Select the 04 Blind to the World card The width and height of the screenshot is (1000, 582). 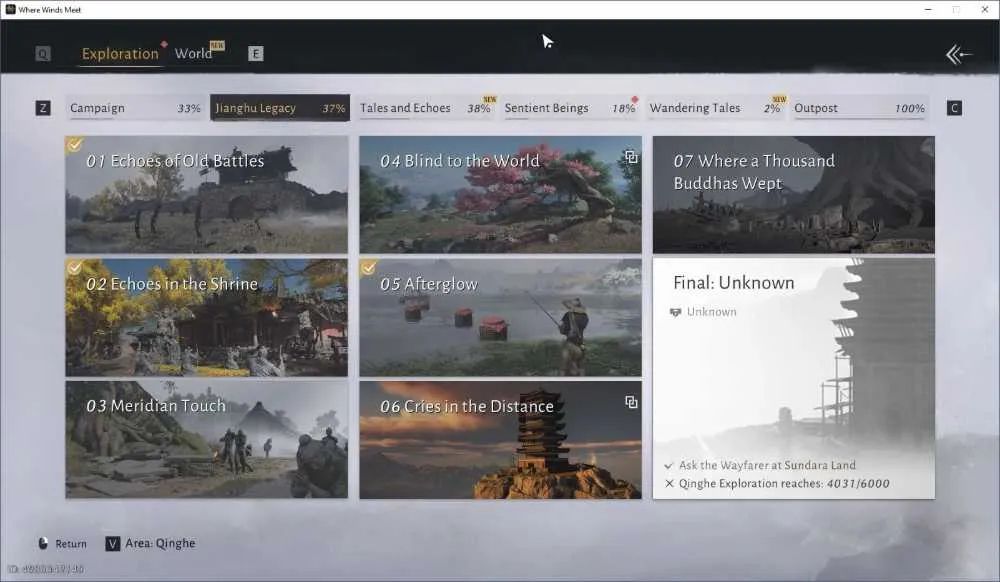click(501, 194)
